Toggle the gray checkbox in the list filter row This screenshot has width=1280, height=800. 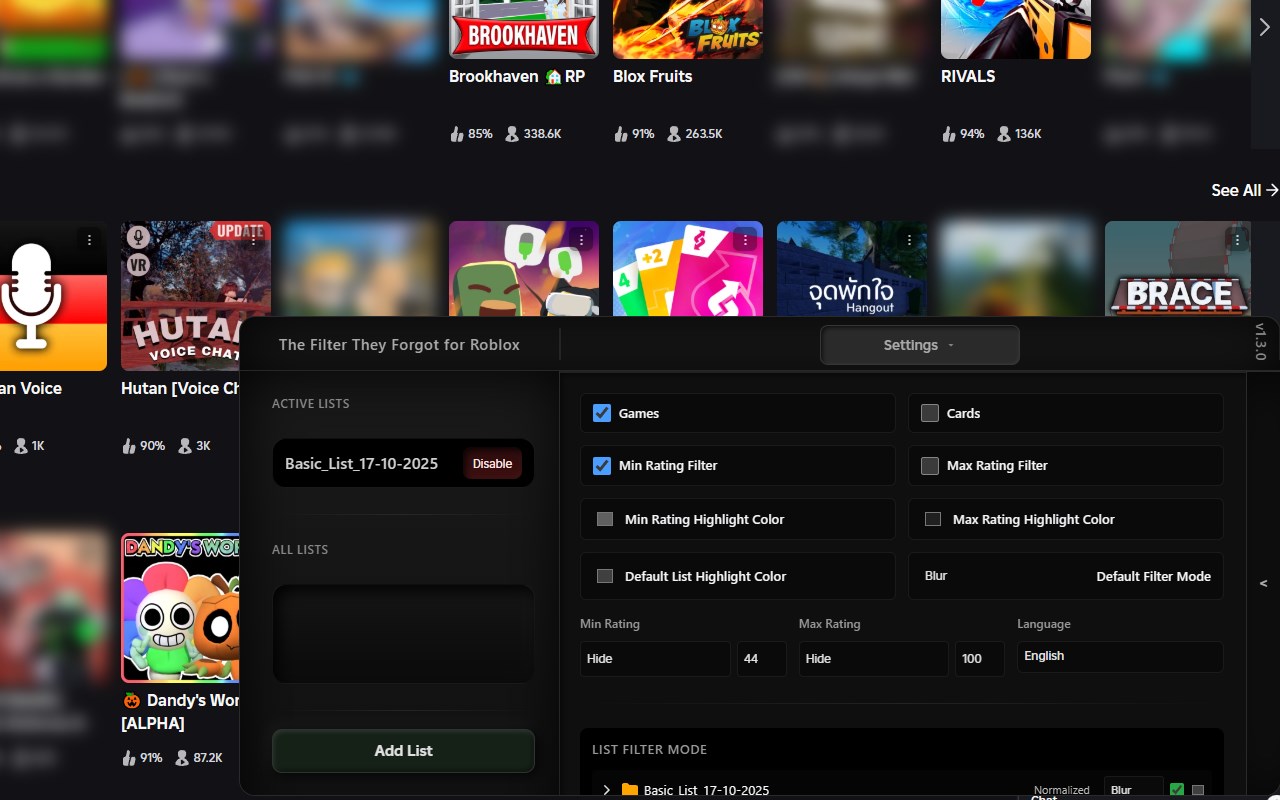point(1198,790)
